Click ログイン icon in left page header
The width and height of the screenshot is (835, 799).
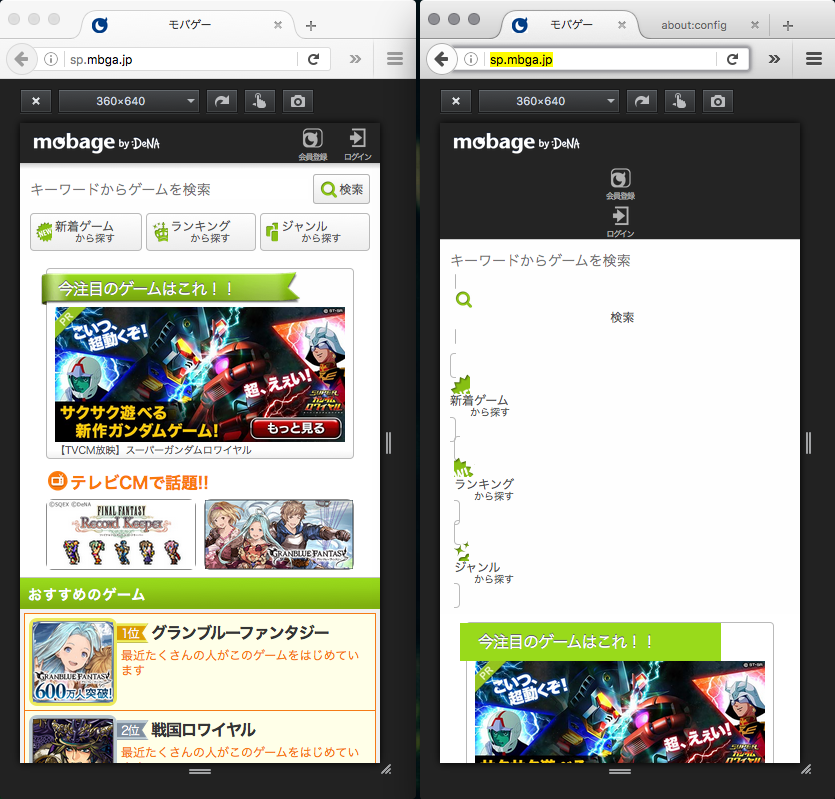click(x=357, y=144)
